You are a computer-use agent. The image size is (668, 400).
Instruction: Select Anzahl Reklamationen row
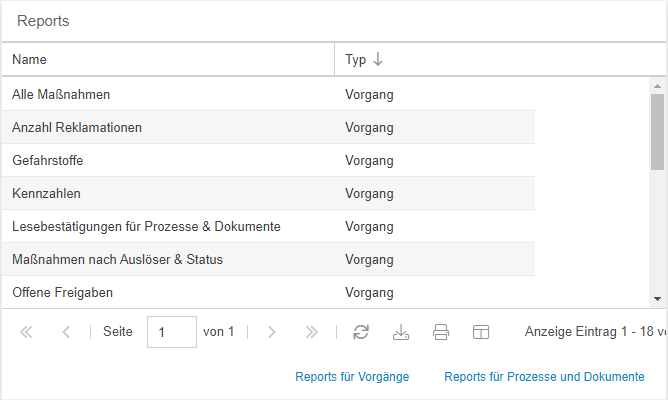tap(77, 128)
